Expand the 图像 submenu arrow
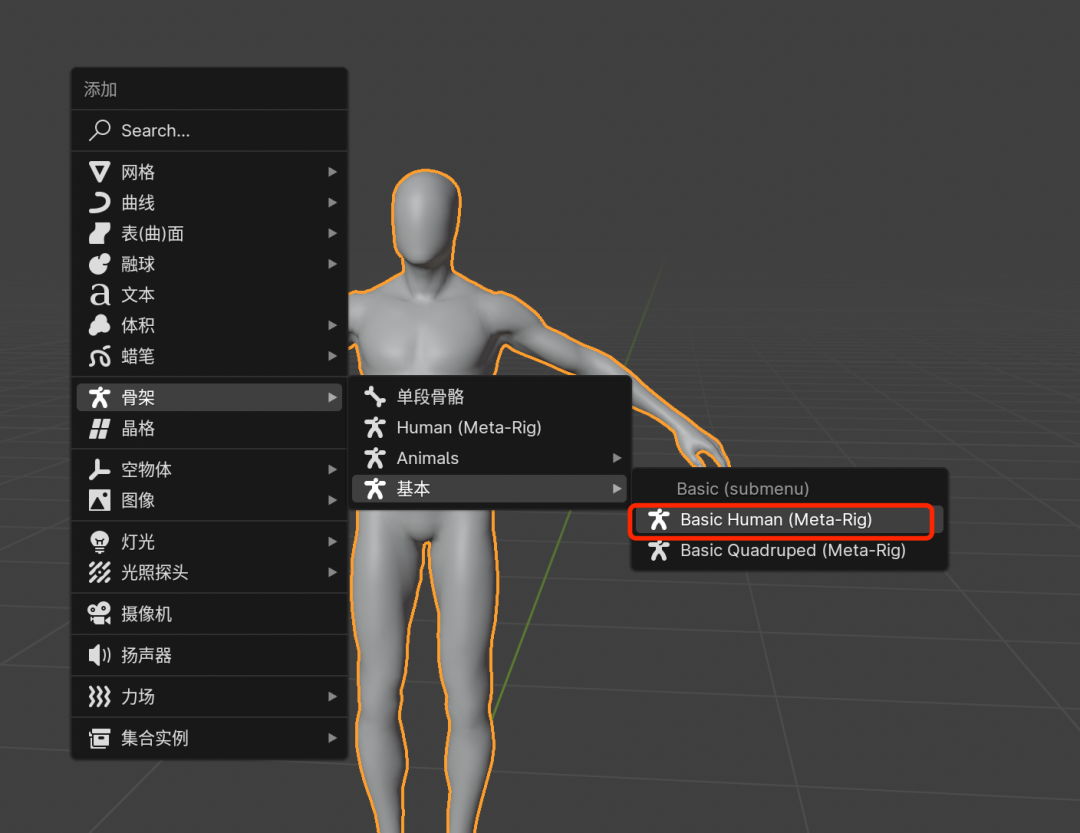The image size is (1080, 833). [x=333, y=500]
